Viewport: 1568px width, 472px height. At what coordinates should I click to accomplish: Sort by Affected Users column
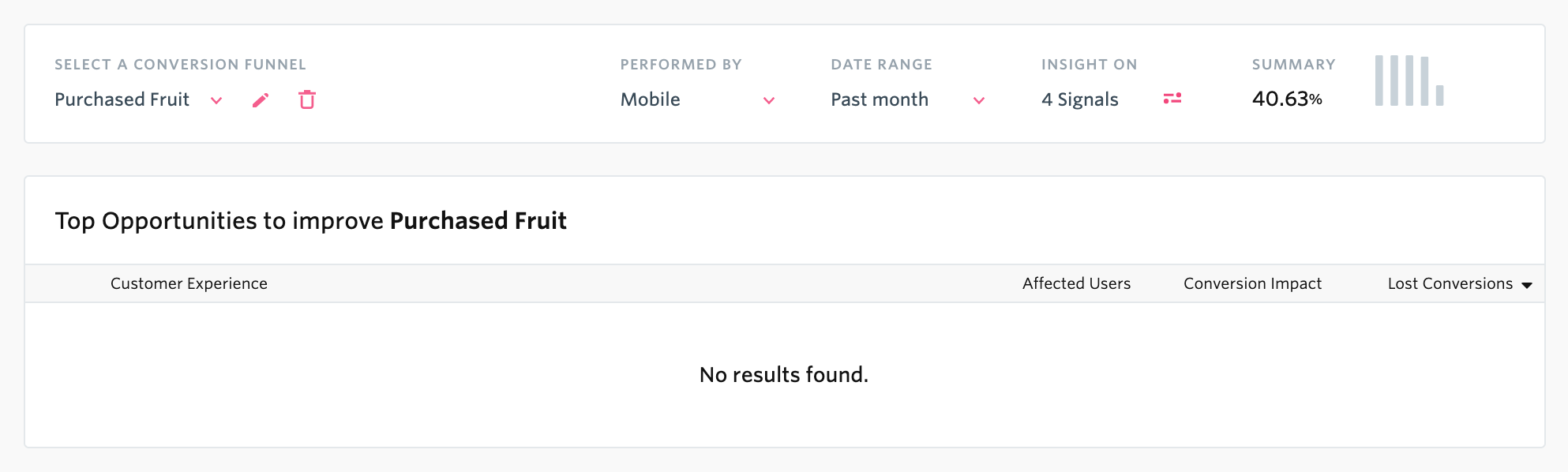point(1076,283)
